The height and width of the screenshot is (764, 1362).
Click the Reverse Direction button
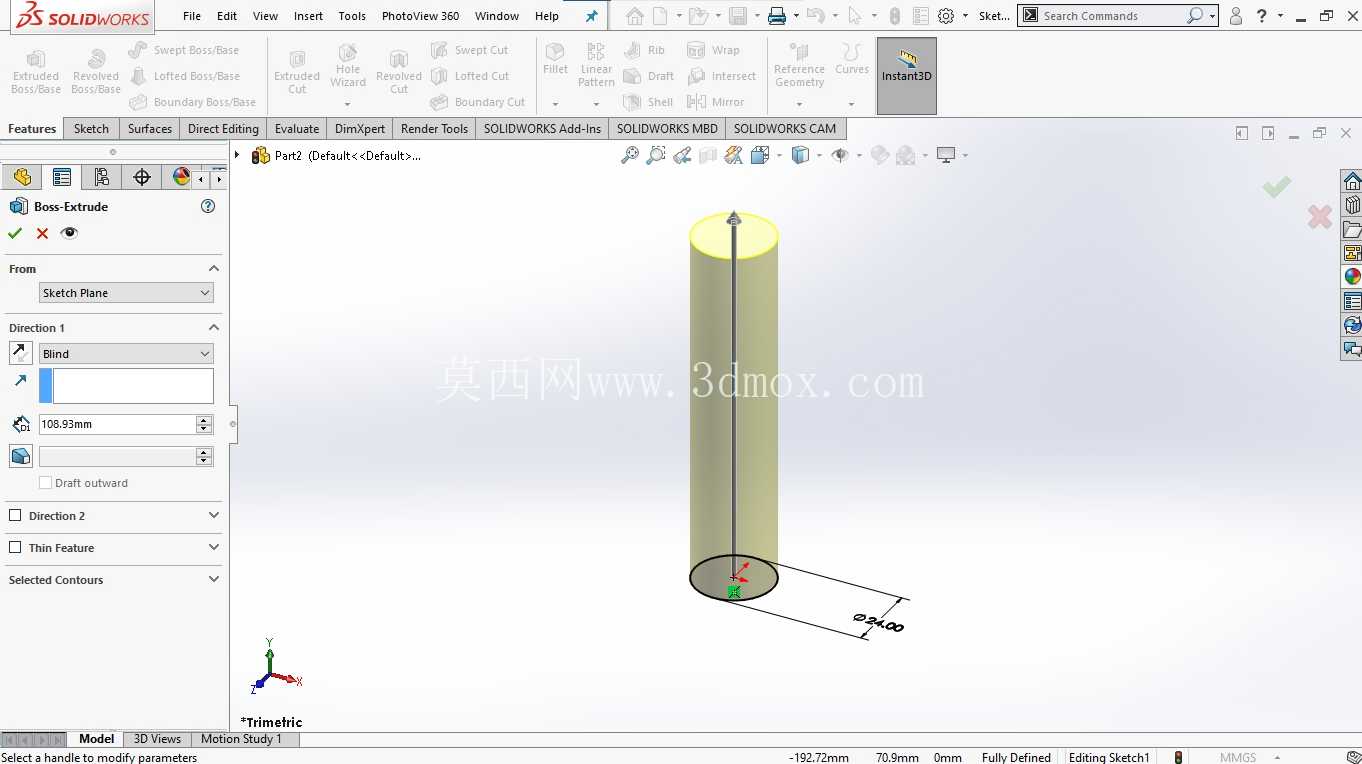point(20,353)
